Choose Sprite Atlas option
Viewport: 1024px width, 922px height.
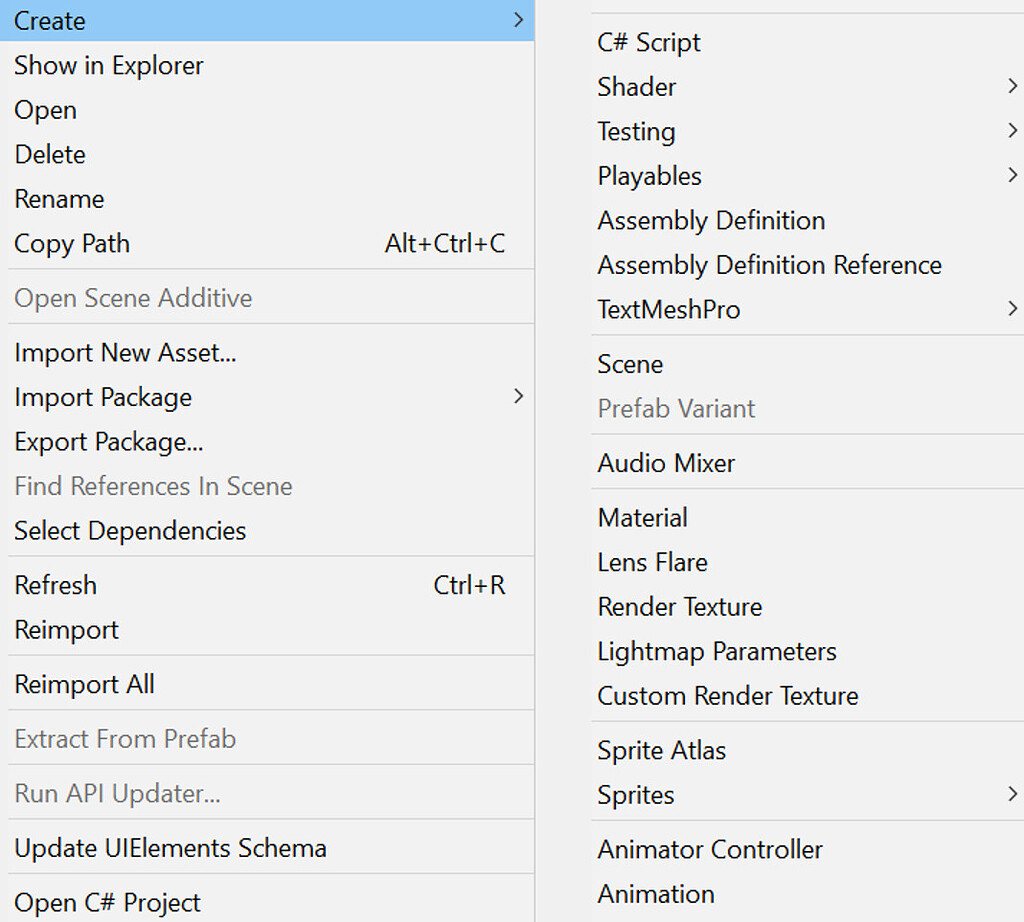coord(661,751)
